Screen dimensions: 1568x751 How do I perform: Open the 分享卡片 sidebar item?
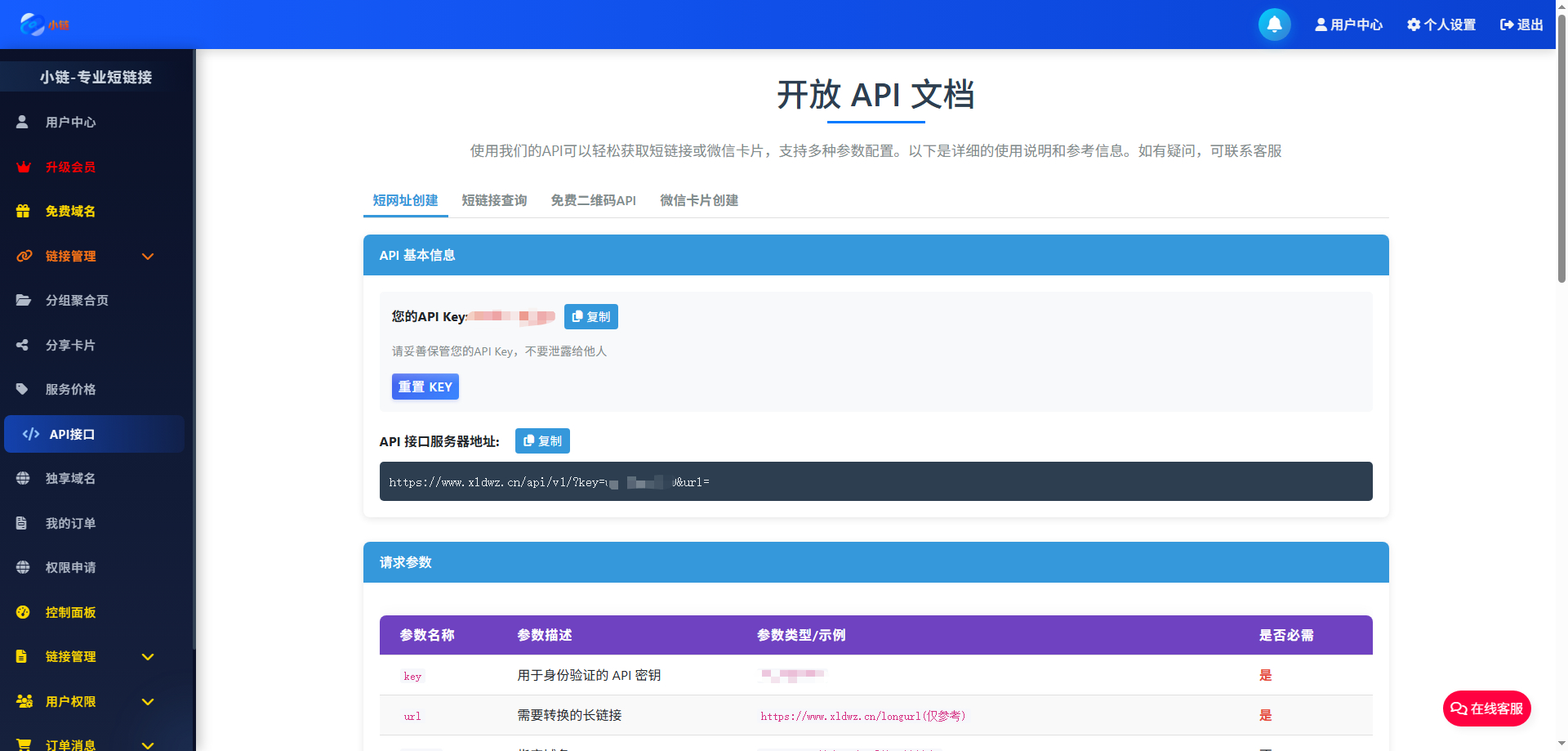[71, 345]
